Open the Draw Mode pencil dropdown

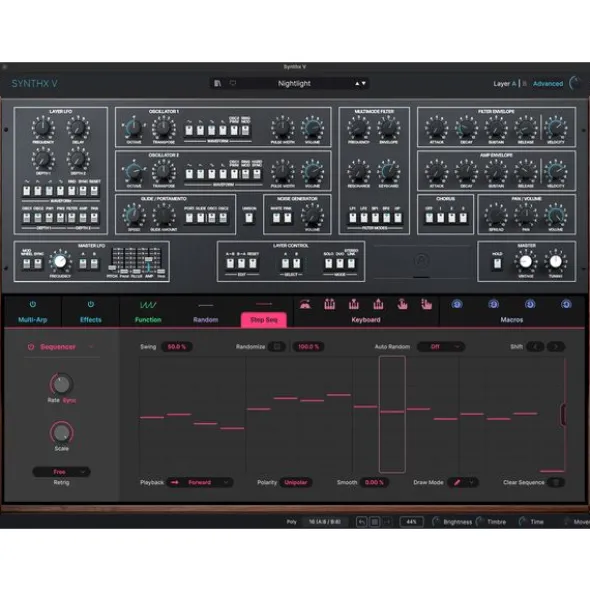tap(463, 482)
